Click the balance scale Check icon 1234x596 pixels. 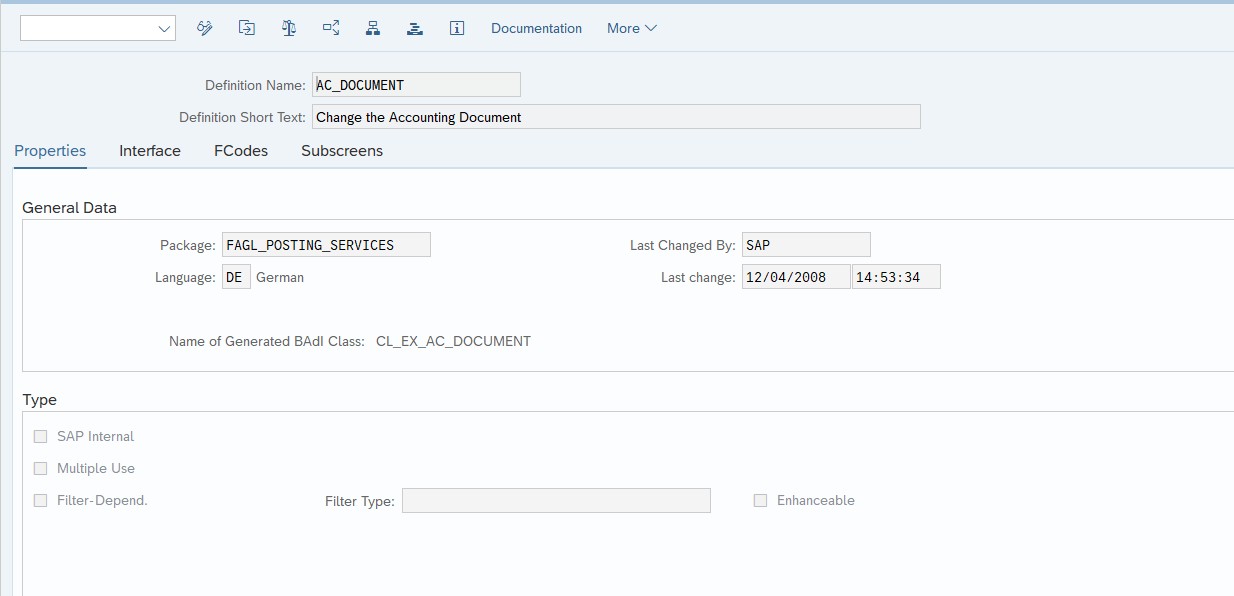click(x=289, y=28)
